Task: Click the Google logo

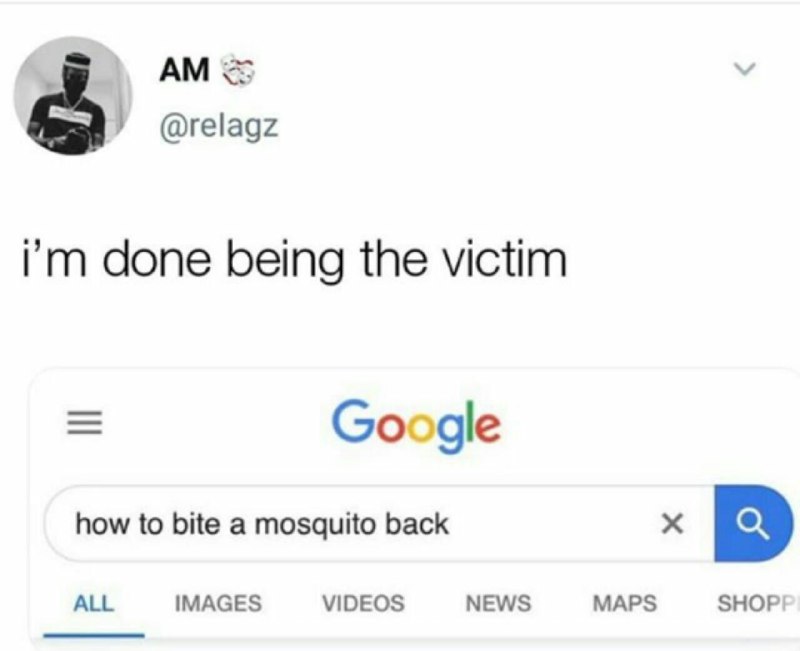Action: 416,425
